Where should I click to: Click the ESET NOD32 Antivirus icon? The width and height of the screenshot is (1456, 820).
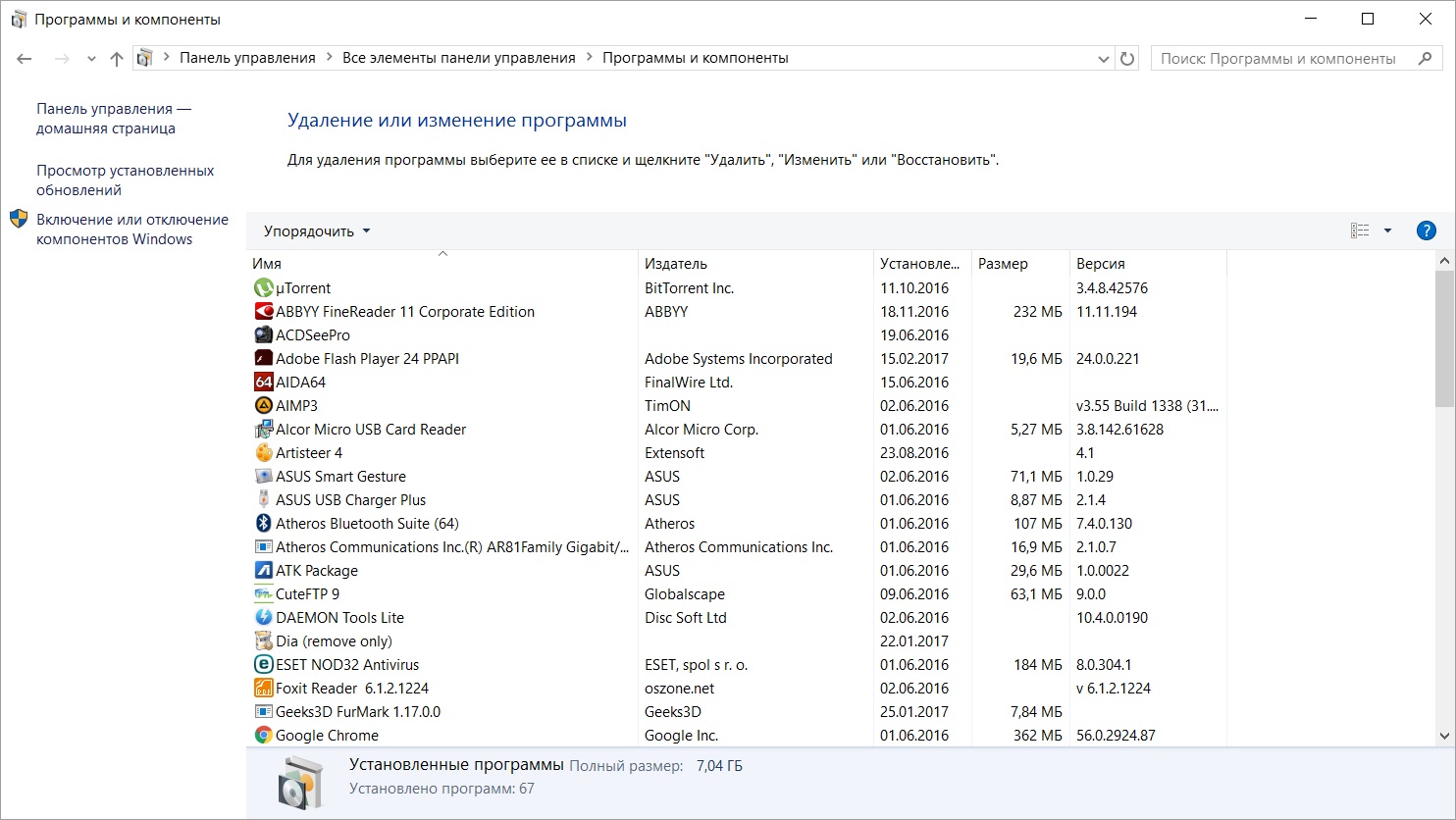263,665
